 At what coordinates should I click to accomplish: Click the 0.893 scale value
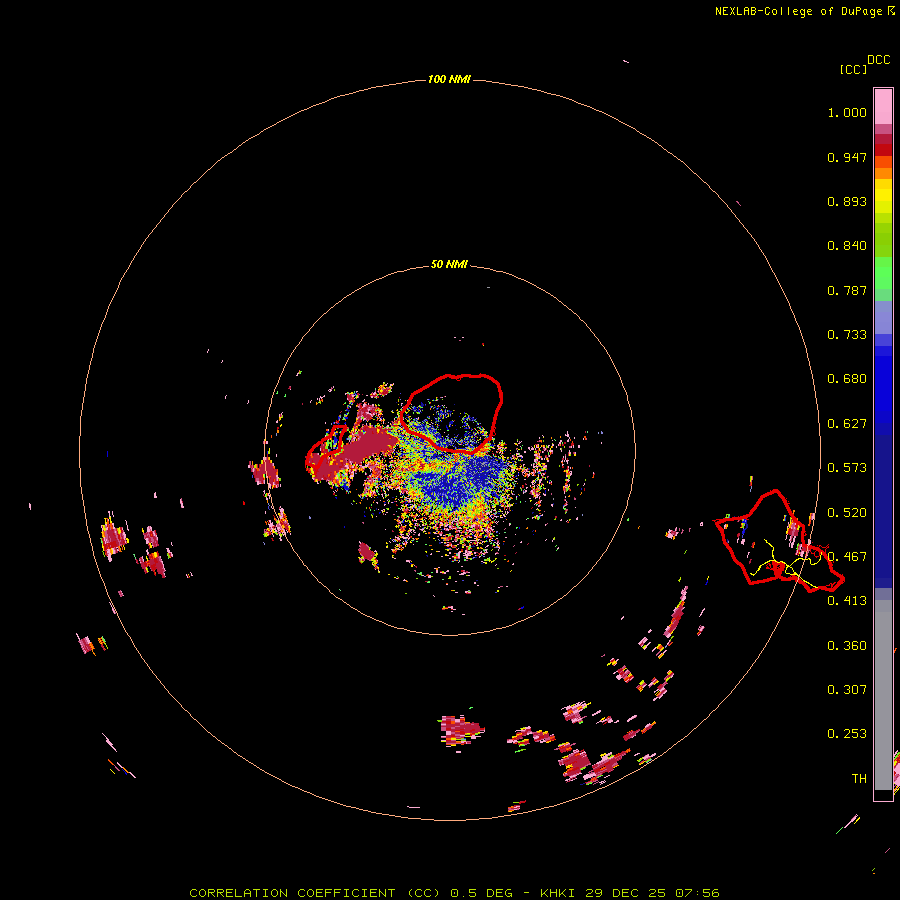click(x=847, y=201)
